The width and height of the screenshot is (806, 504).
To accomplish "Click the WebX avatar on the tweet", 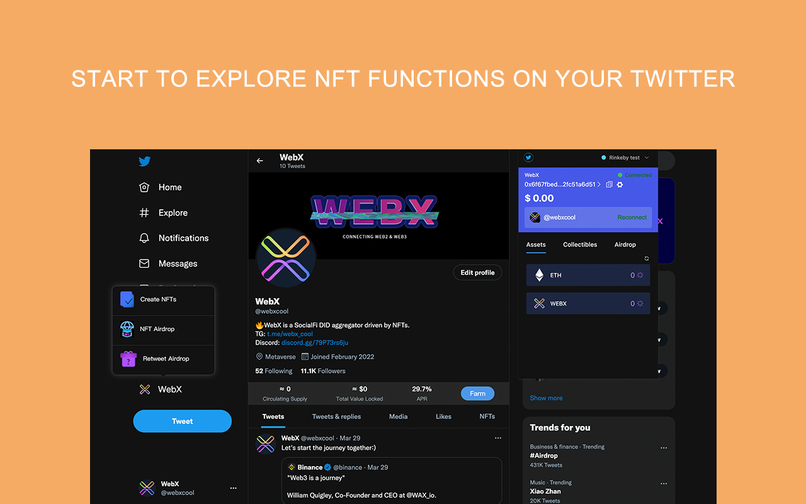I will click(x=266, y=444).
